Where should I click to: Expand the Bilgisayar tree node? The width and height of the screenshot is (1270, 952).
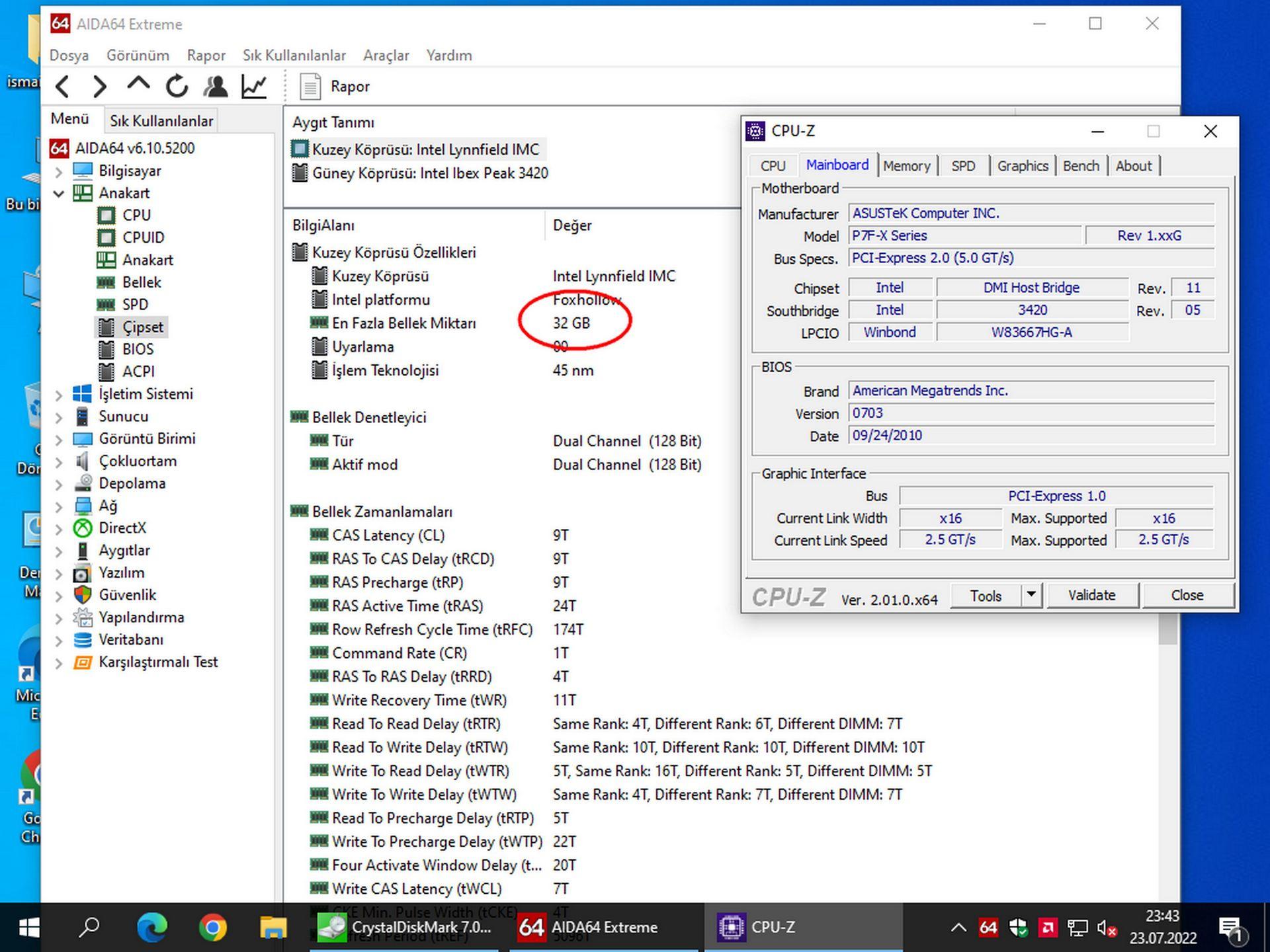[59, 172]
